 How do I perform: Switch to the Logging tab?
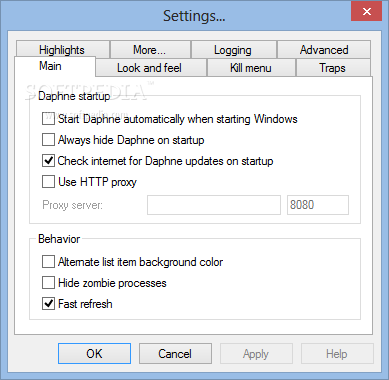tap(234, 50)
